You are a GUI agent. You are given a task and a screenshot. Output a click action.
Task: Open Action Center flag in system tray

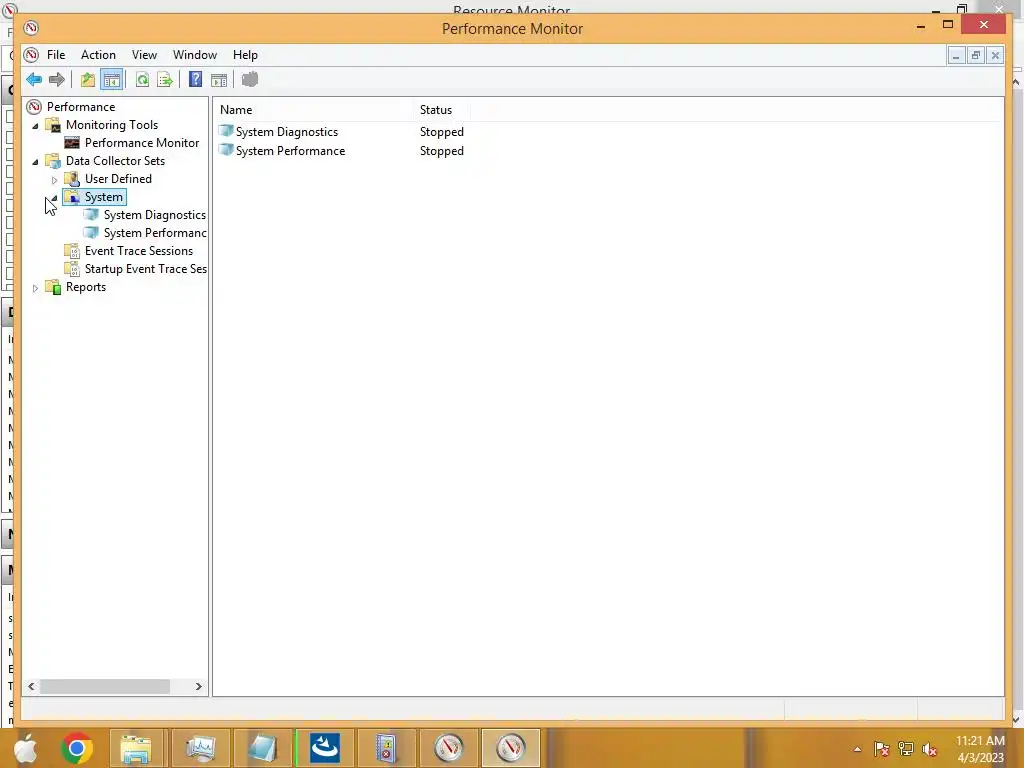[882, 749]
